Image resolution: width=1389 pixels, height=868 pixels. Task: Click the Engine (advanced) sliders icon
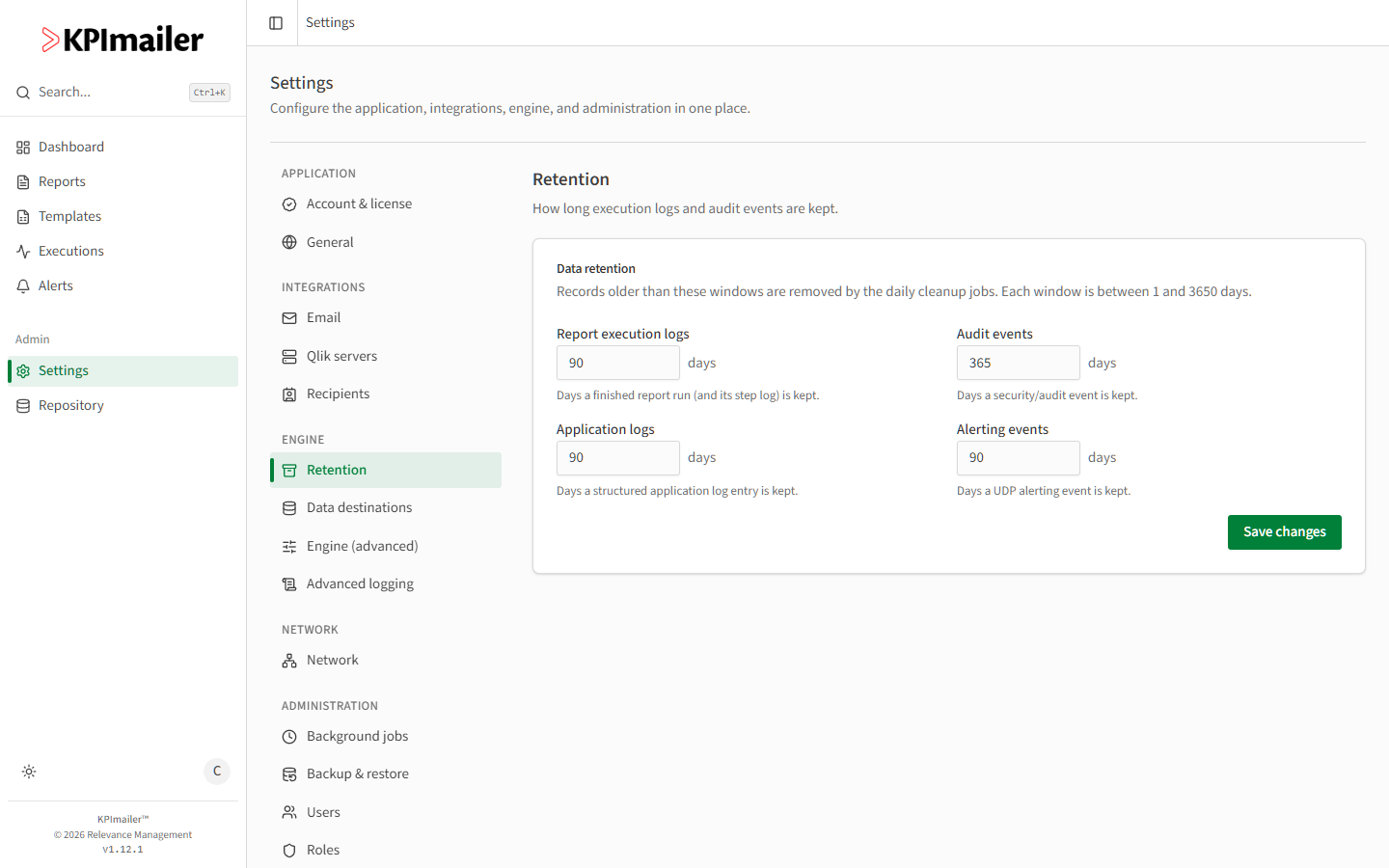tap(289, 547)
